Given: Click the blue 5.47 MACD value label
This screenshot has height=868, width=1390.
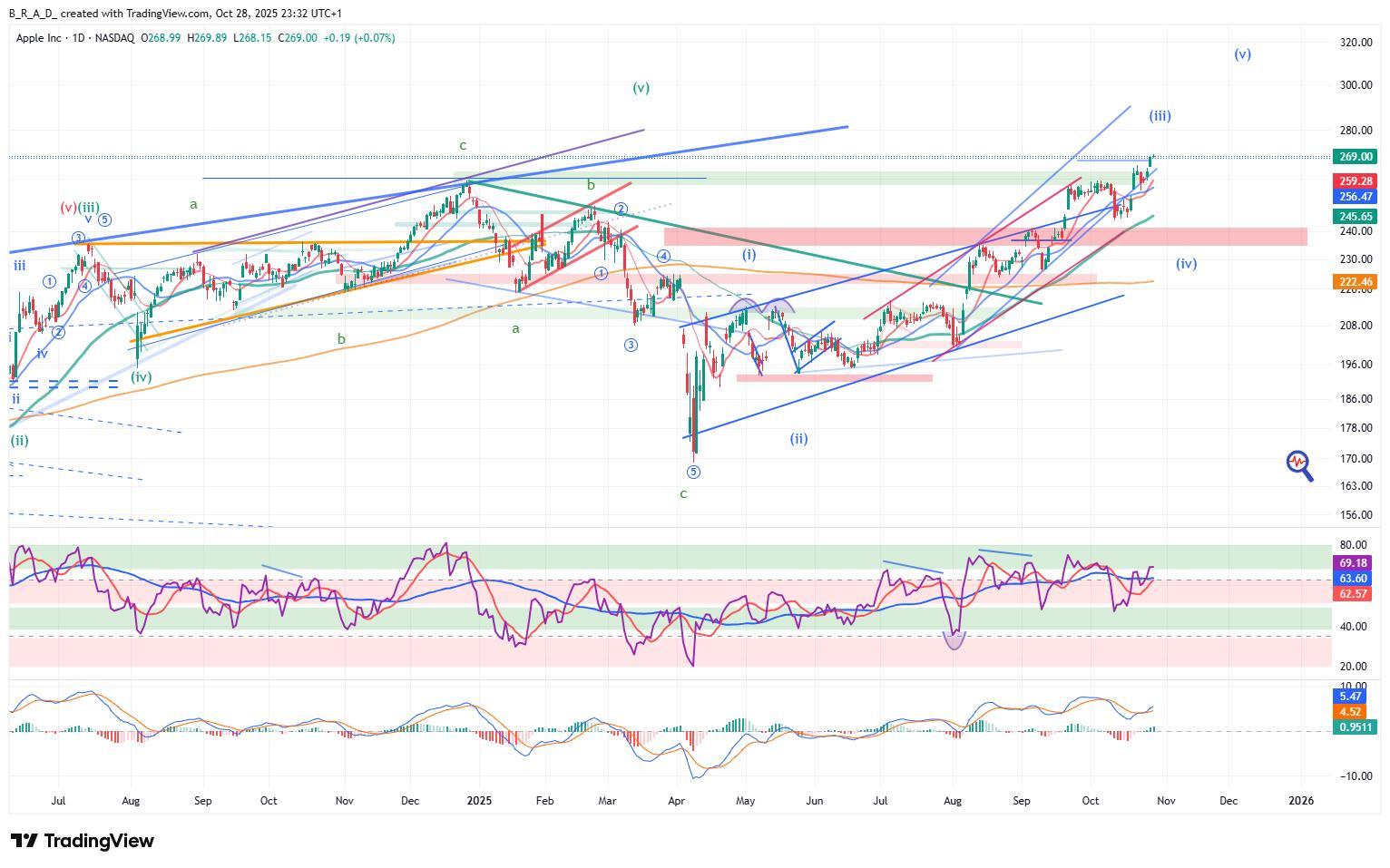Looking at the screenshot, I should [x=1351, y=697].
